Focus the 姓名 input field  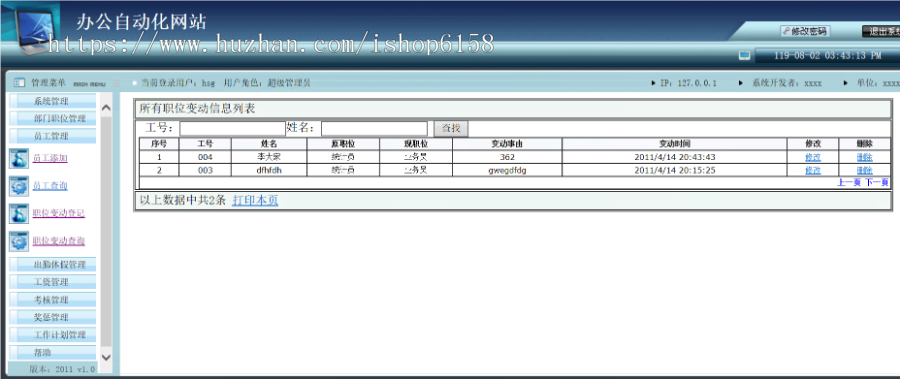coord(374,128)
